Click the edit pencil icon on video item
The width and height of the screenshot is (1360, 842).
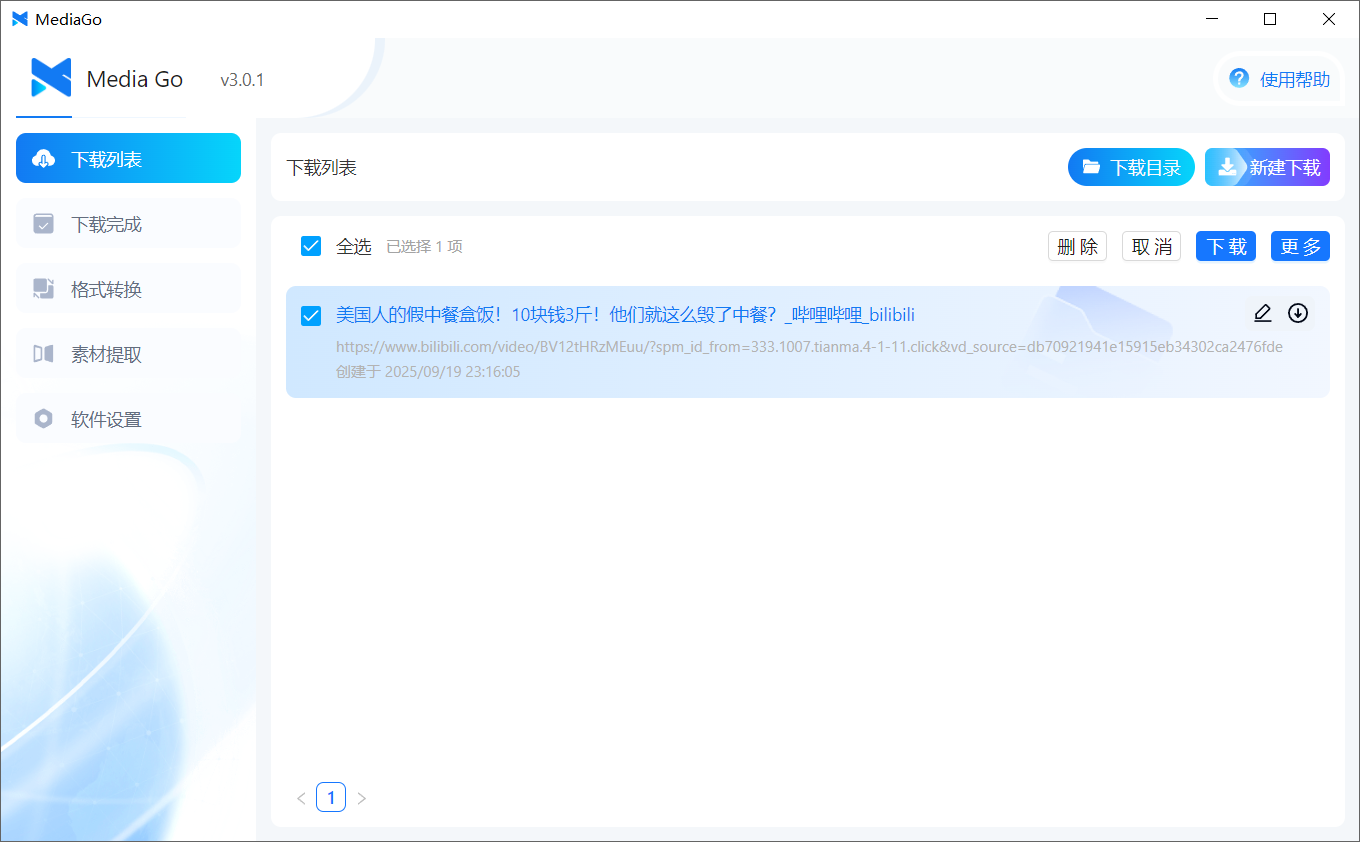coord(1263,313)
